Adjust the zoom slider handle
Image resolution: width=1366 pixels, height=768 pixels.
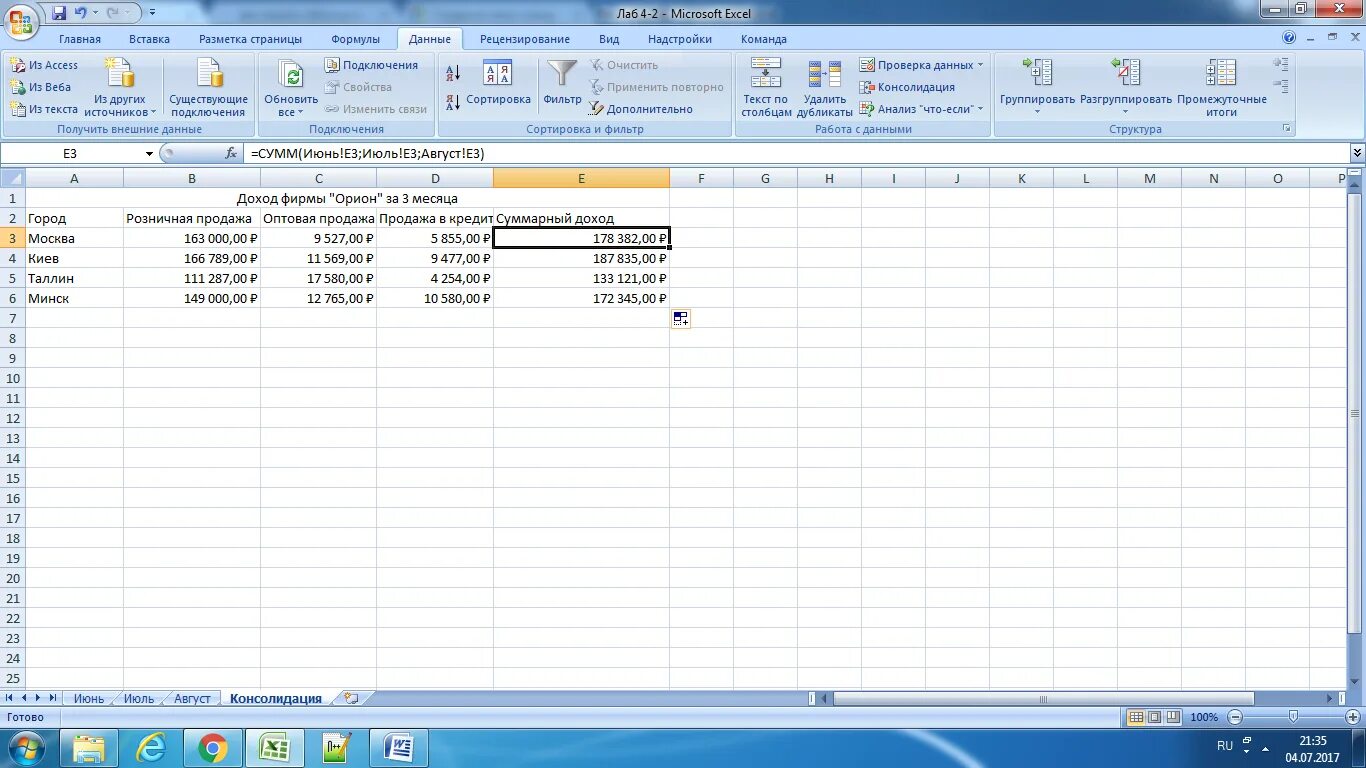1294,717
